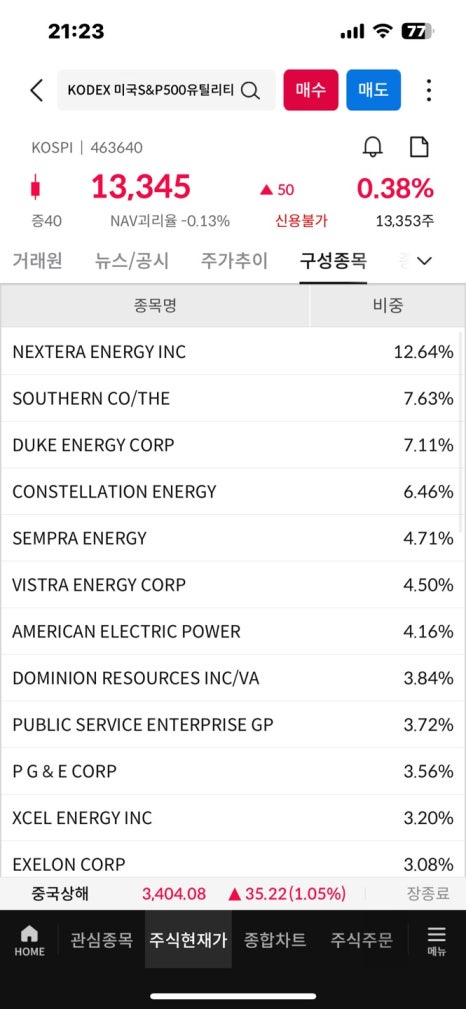Tap the price alert bell icon
466x1009 pixels.
[x=373, y=147]
